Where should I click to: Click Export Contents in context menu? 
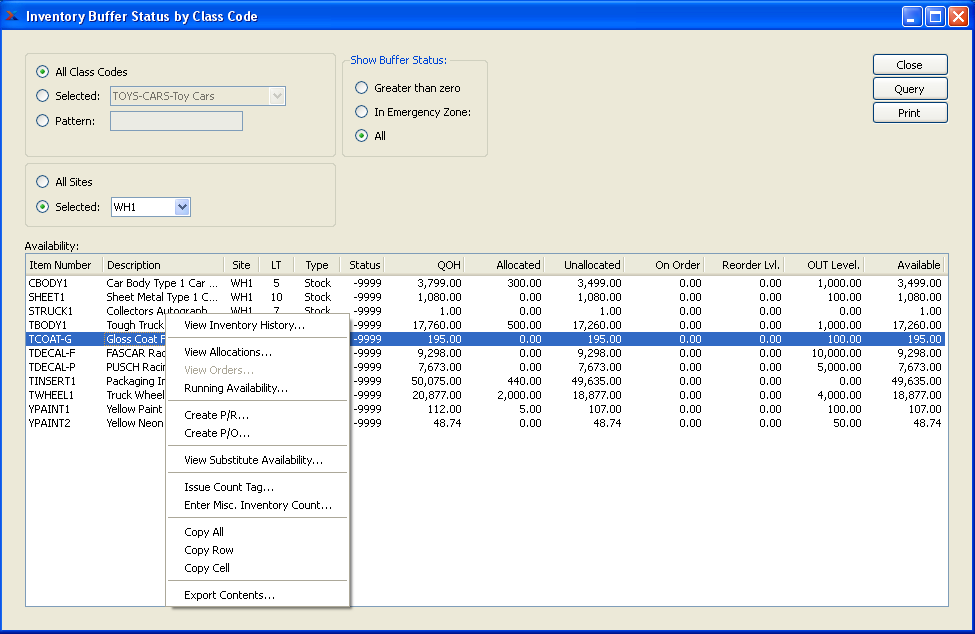(x=229, y=595)
